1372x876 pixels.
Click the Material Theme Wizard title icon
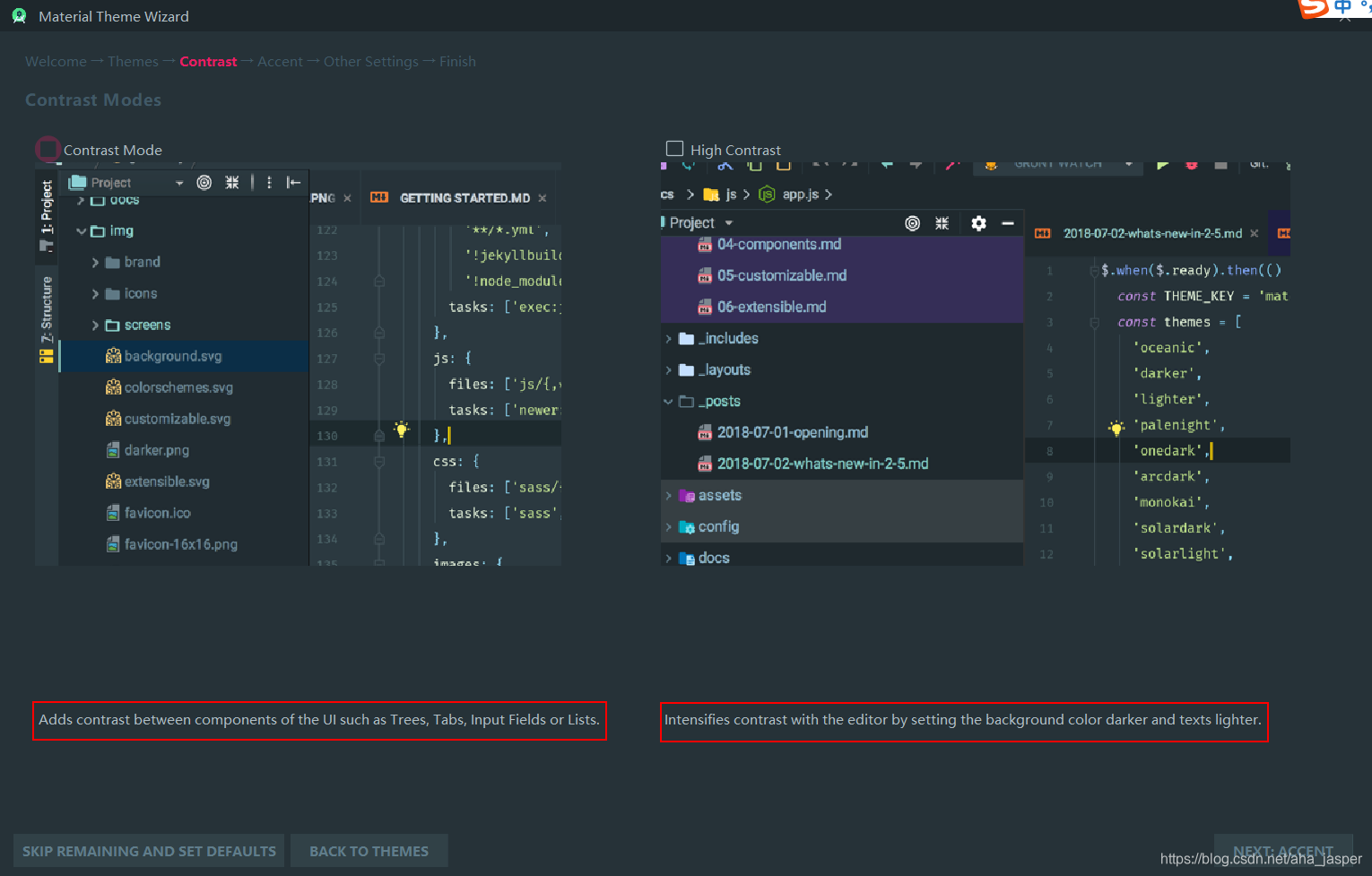coord(19,16)
